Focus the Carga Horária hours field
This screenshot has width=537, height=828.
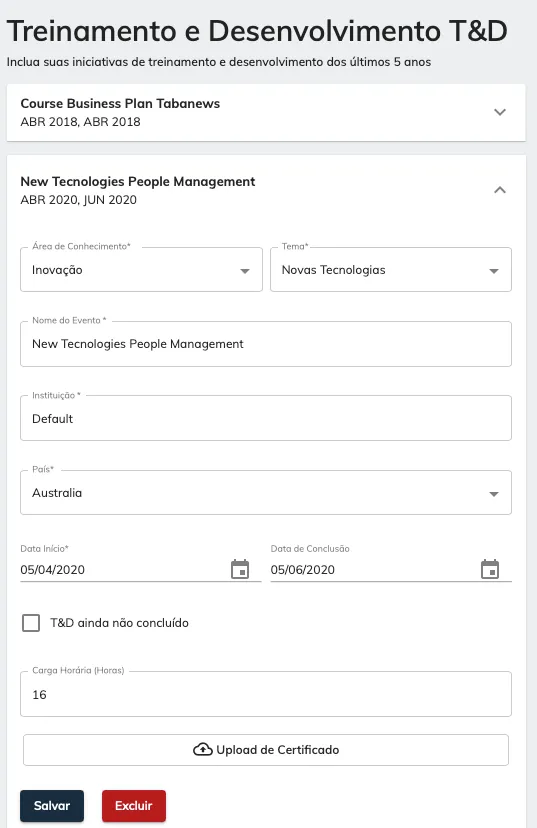(x=266, y=694)
